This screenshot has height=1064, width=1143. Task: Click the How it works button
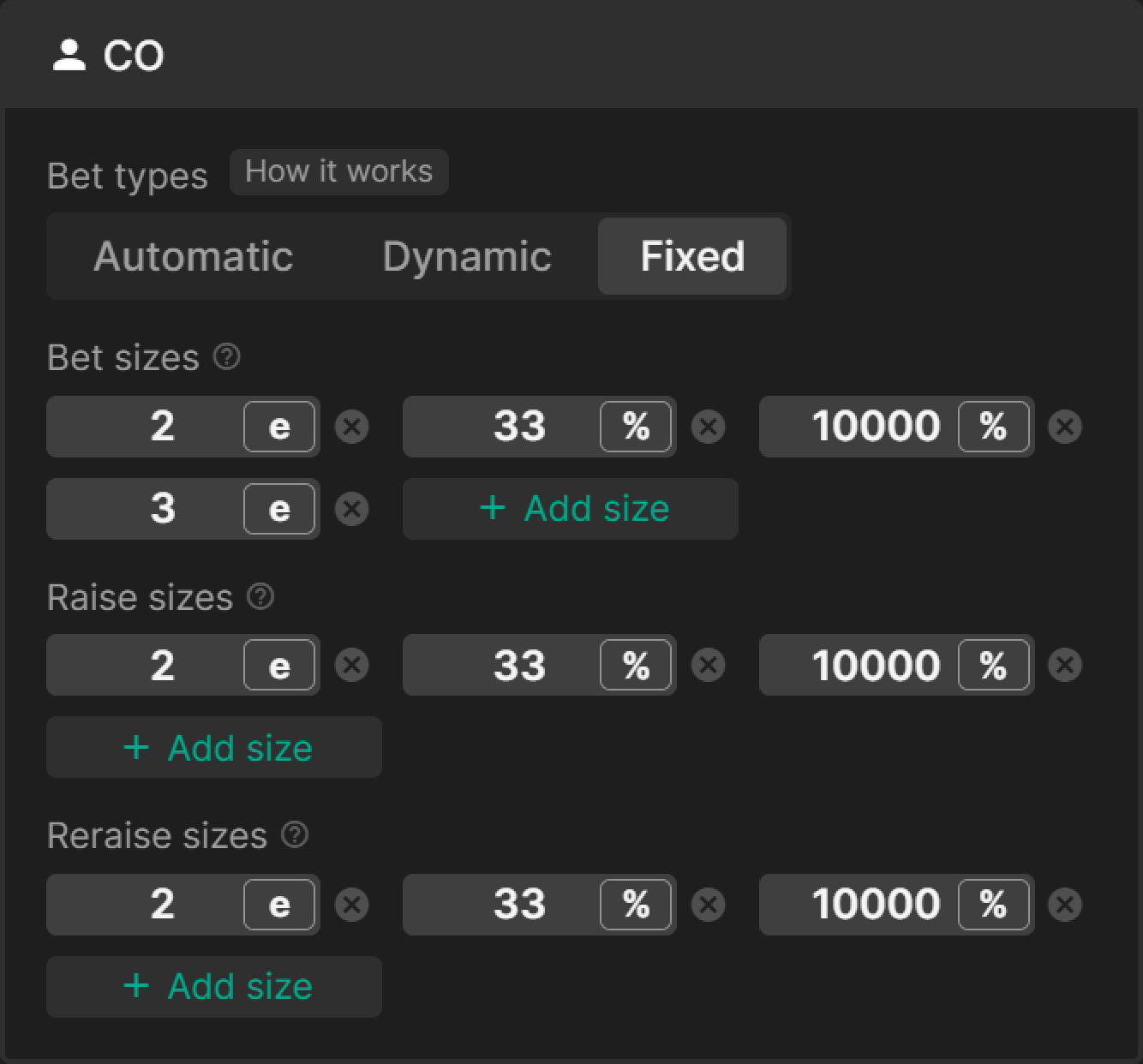[x=338, y=171]
